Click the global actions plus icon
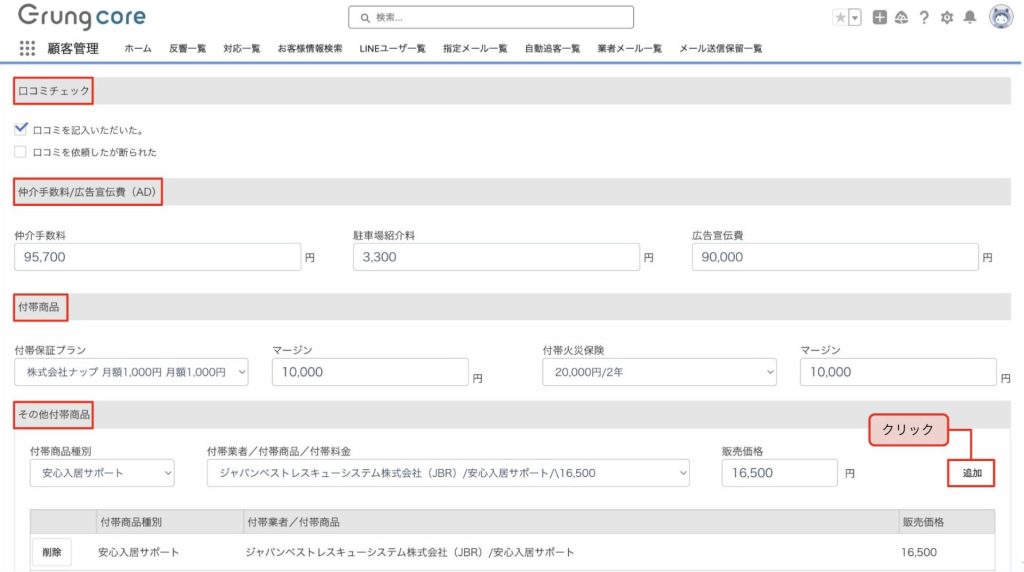This screenshot has width=1024, height=572. [879, 17]
